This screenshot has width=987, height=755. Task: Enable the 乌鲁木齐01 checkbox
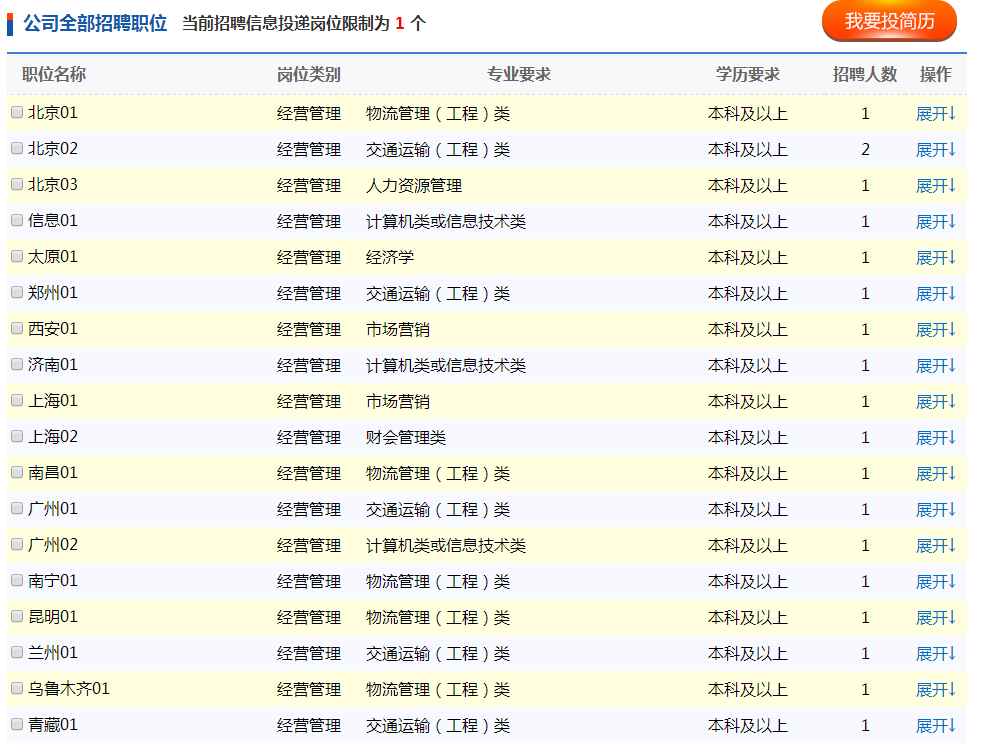click(17, 689)
